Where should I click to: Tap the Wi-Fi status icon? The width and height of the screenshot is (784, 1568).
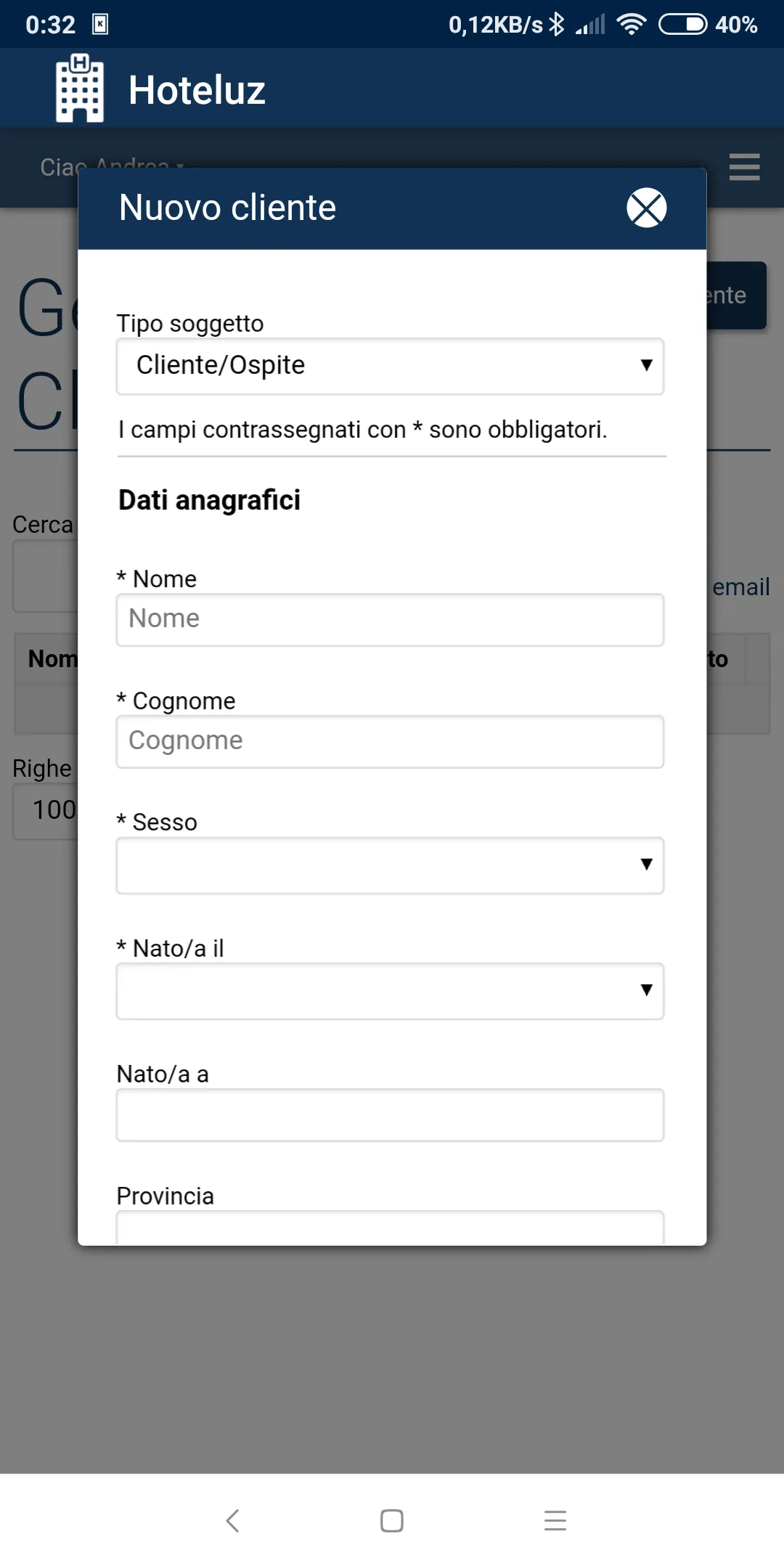(631, 25)
